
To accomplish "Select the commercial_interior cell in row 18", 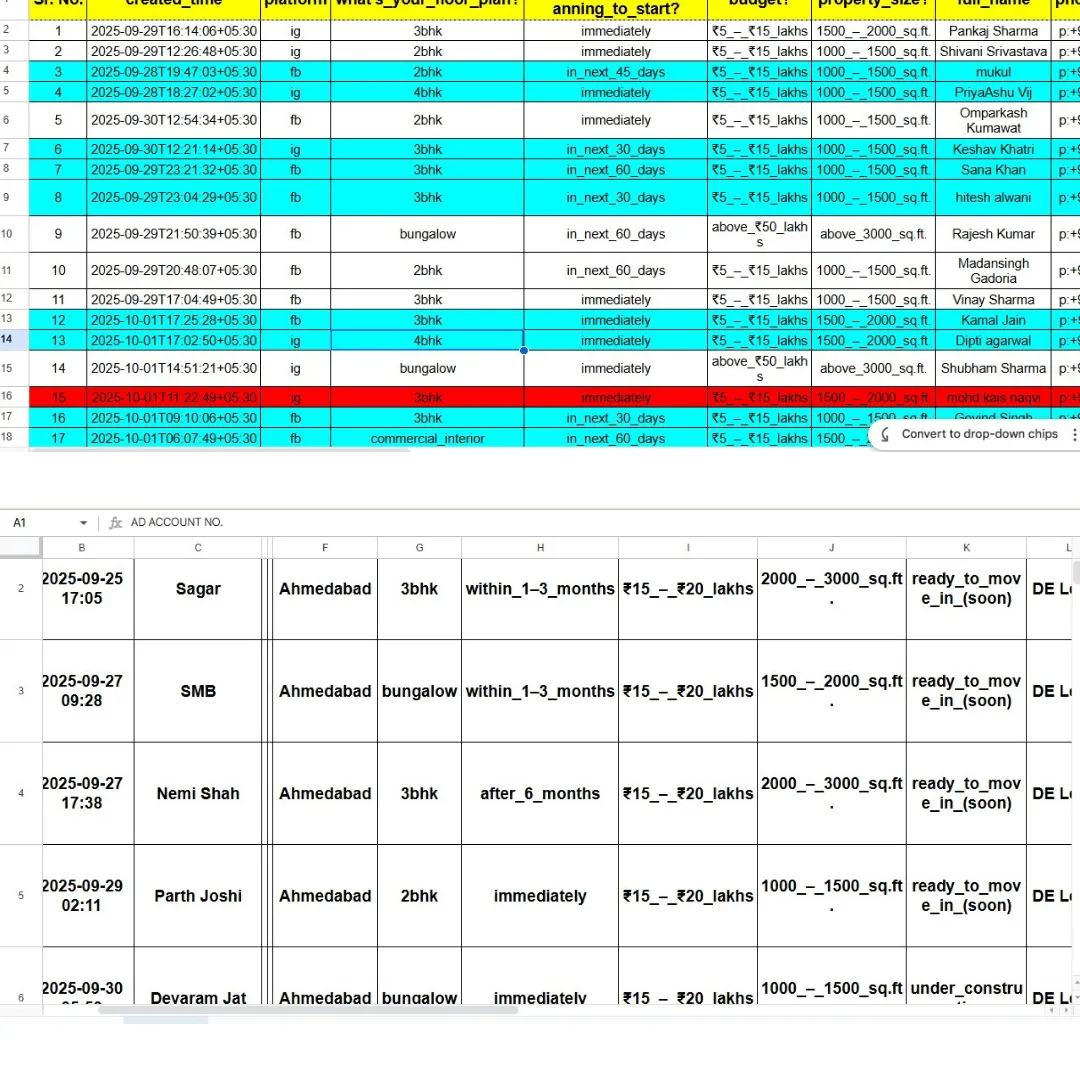I will (427, 439).
